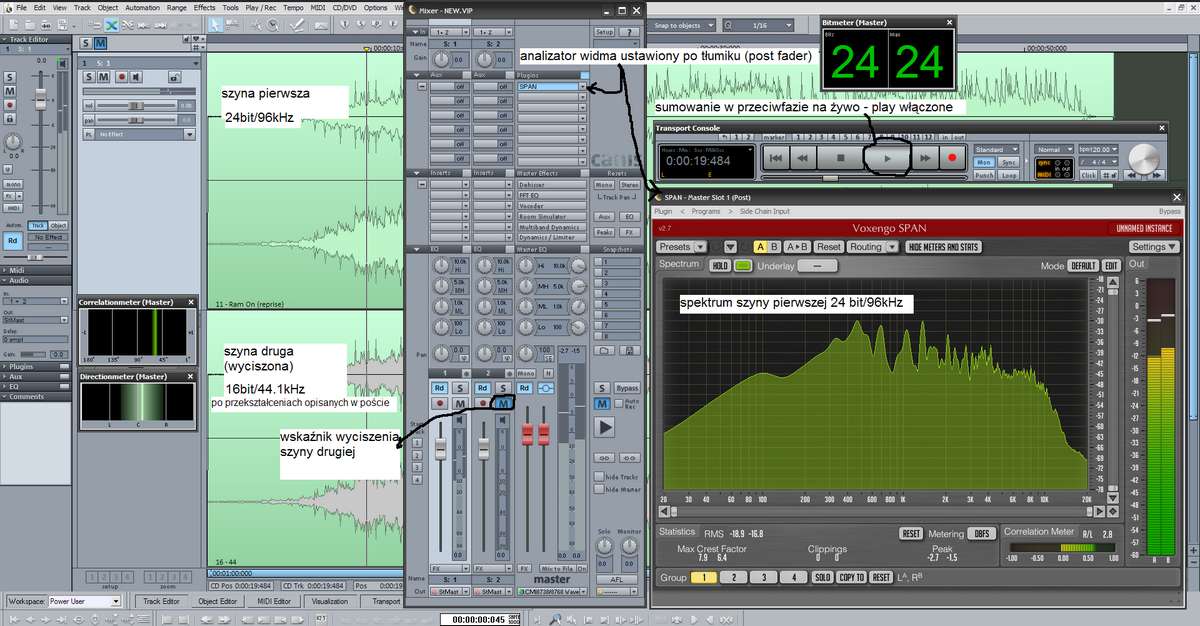The height and width of the screenshot is (626, 1200).
Task: Arm record on mixer channel 2
Action: coord(484,403)
